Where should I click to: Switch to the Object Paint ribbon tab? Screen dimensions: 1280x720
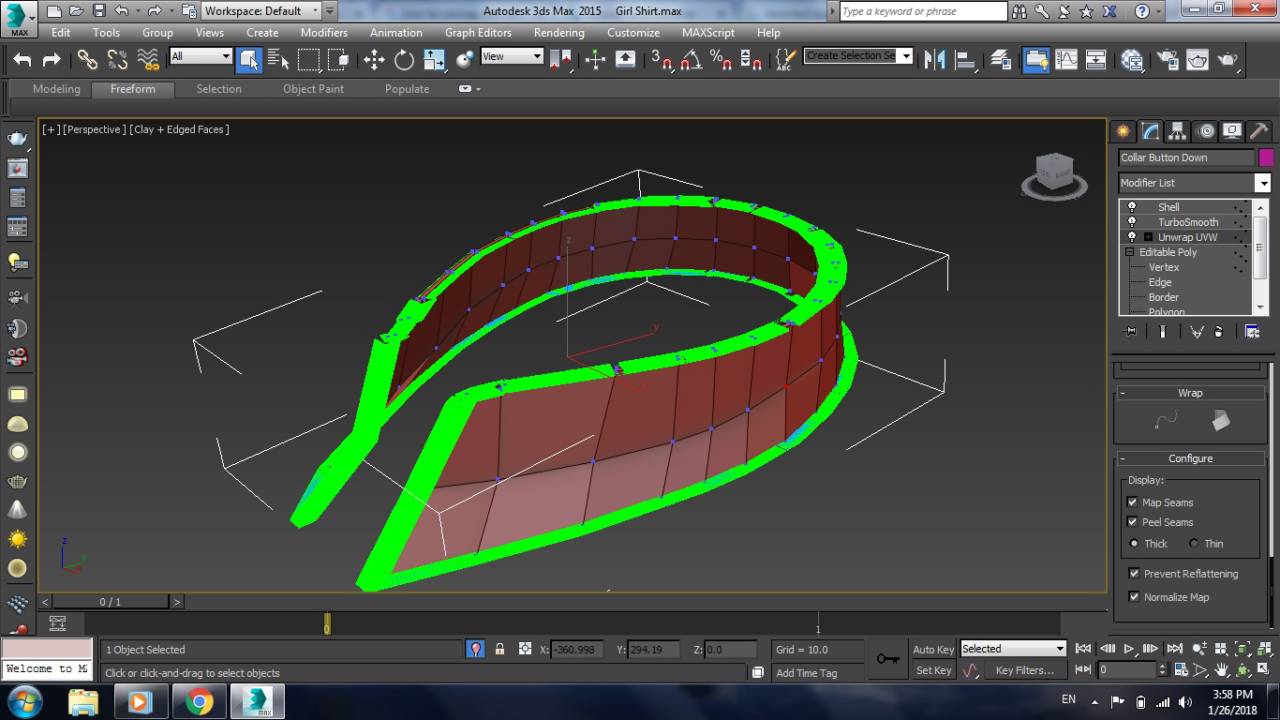tap(313, 89)
